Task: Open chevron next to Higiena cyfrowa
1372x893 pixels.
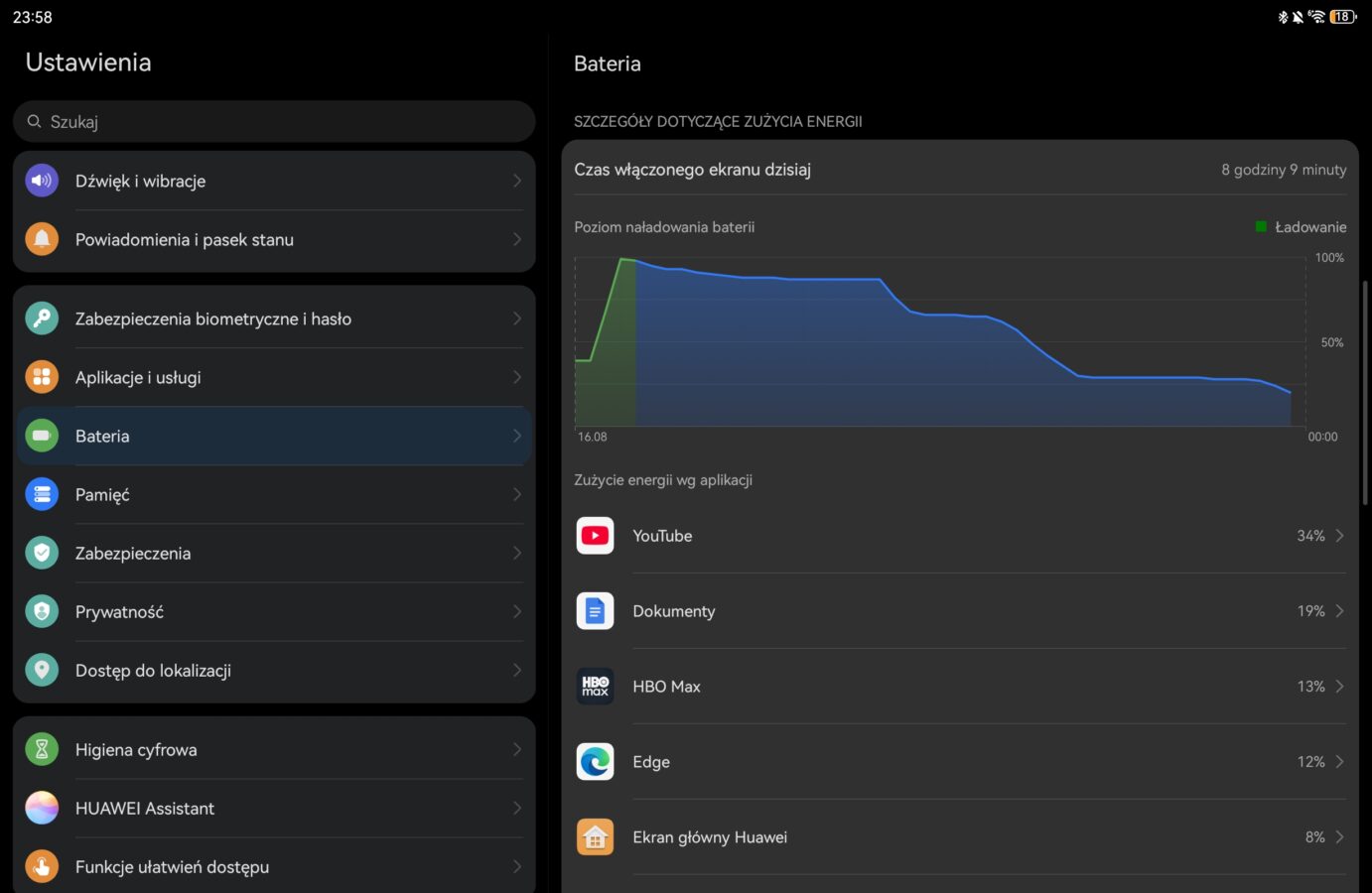Action: (x=517, y=749)
